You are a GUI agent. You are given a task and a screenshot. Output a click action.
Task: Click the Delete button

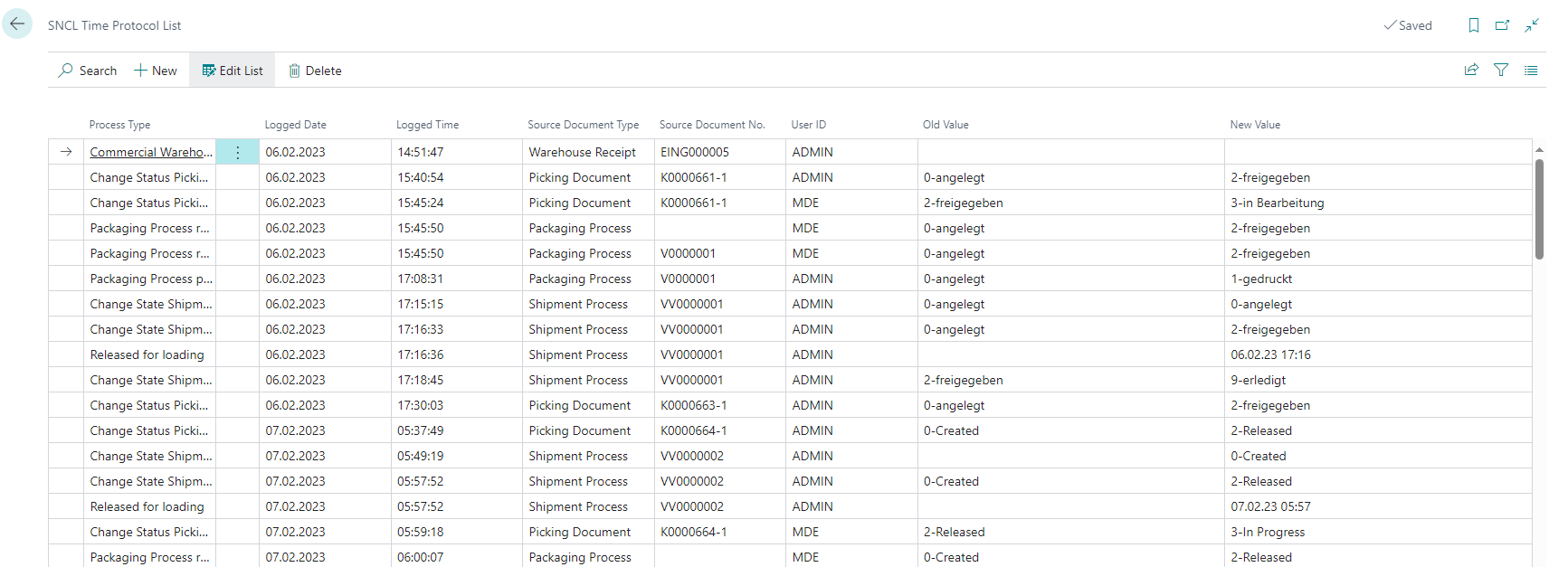pyautogui.click(x=315, y=71)
